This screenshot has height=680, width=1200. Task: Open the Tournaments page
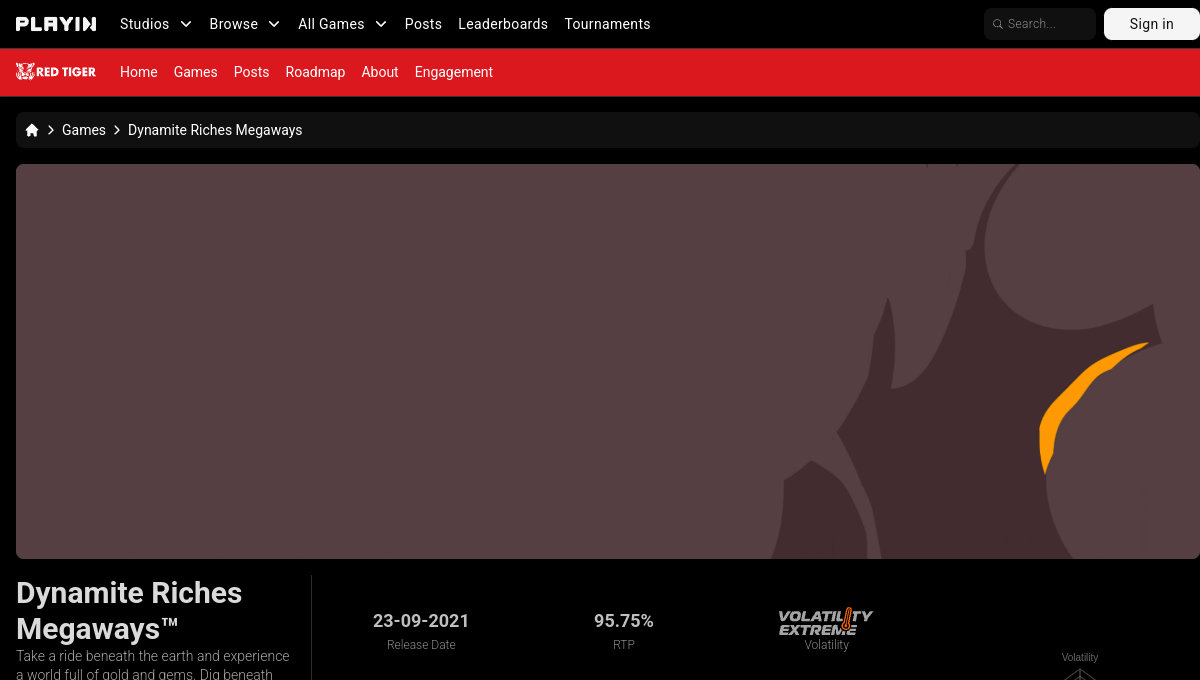(x=607, y=24)
